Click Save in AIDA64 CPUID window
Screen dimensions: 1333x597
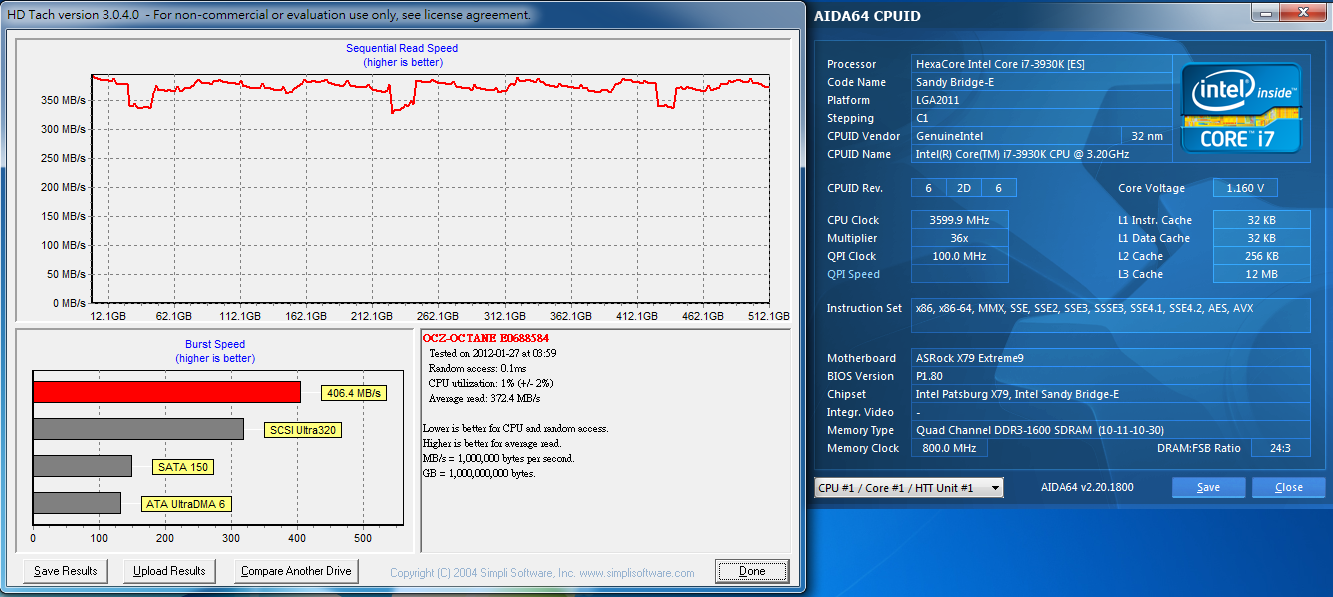[1208, 488]
